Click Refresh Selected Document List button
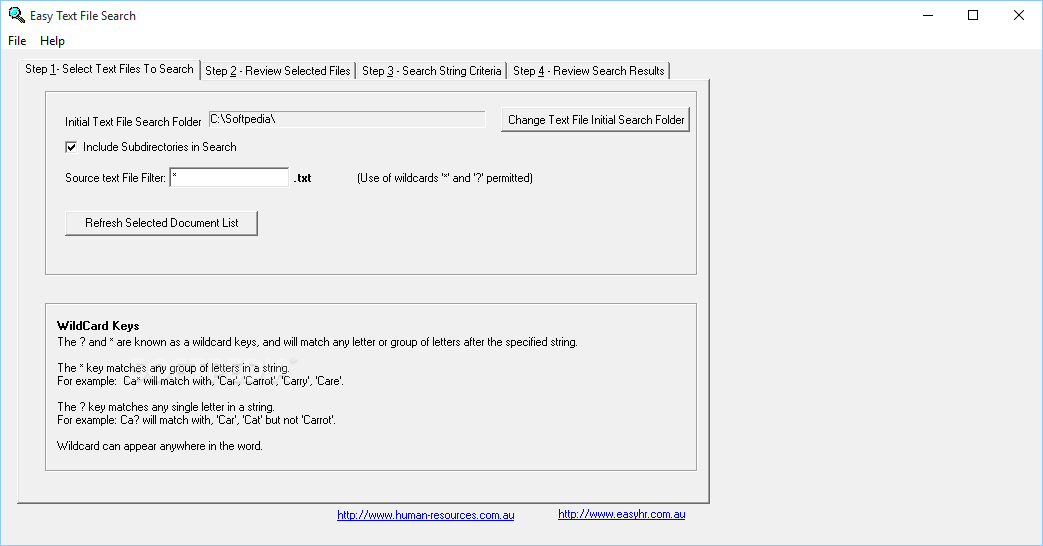The image size is (1043, 546). pos(162,223)
